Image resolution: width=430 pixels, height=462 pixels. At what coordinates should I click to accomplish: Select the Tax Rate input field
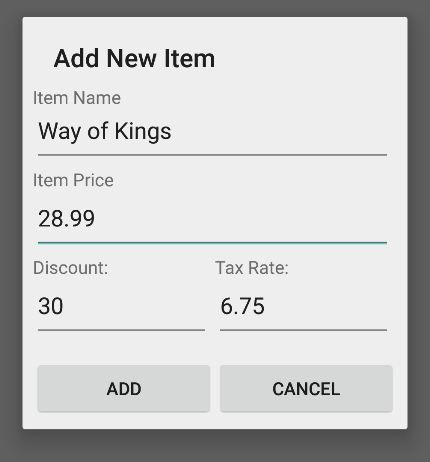click(x=303, y=306)
